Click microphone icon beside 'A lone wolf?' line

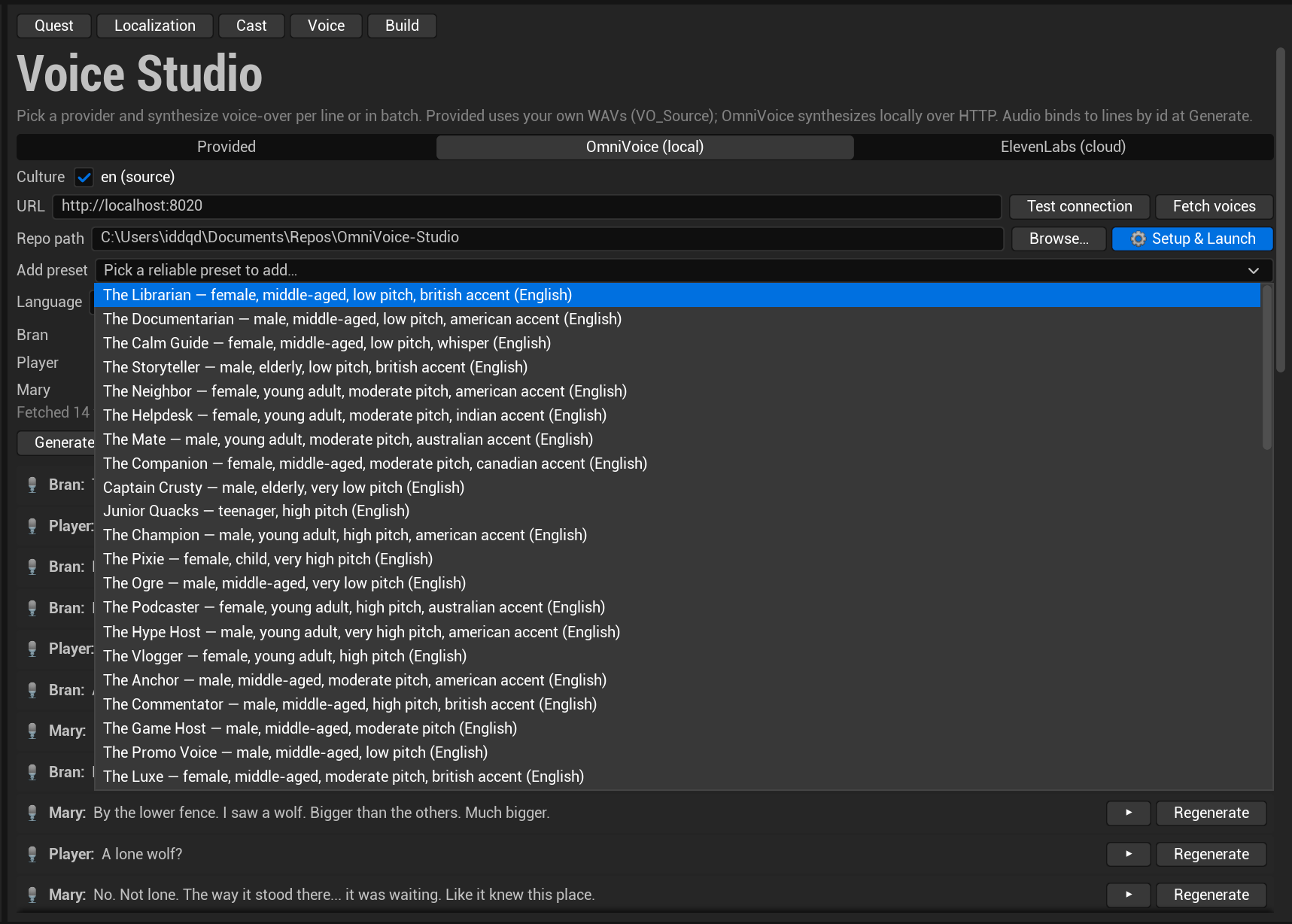32,854
